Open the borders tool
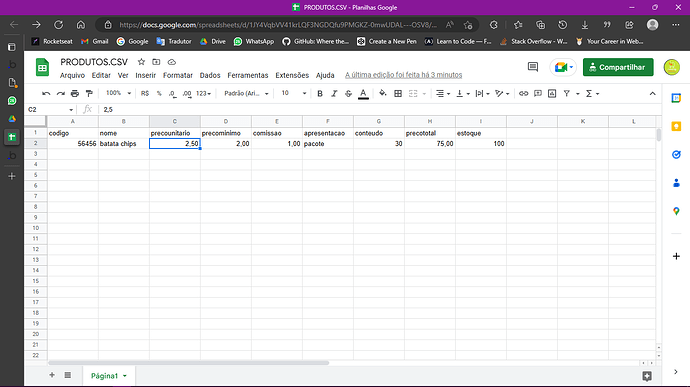Image resolution: width=690 pixels, height=387 pixels. click(x=398, y=93)
